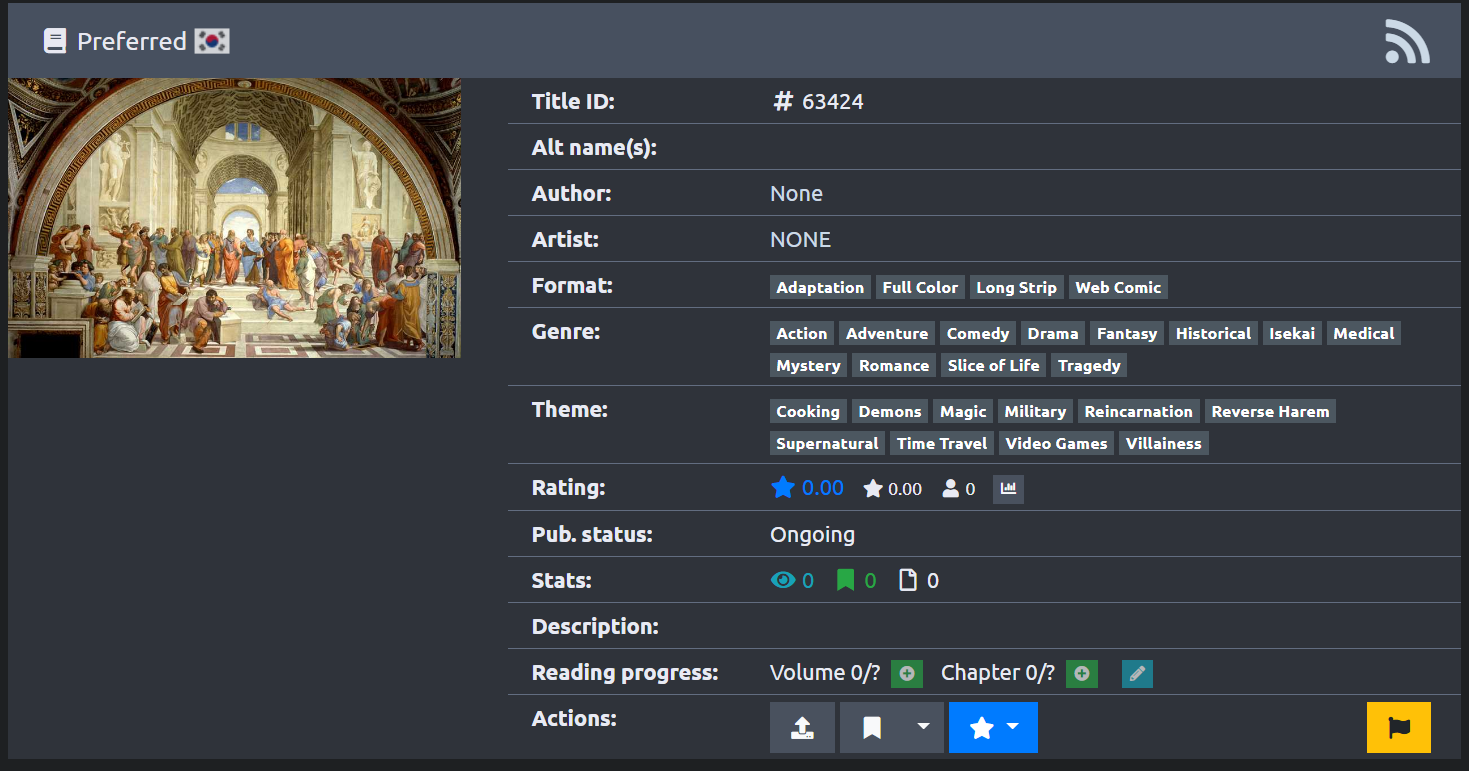The image size is (1469, 771).
Task: Increment chapter with the plus button
Action: tap(1081, 674)
